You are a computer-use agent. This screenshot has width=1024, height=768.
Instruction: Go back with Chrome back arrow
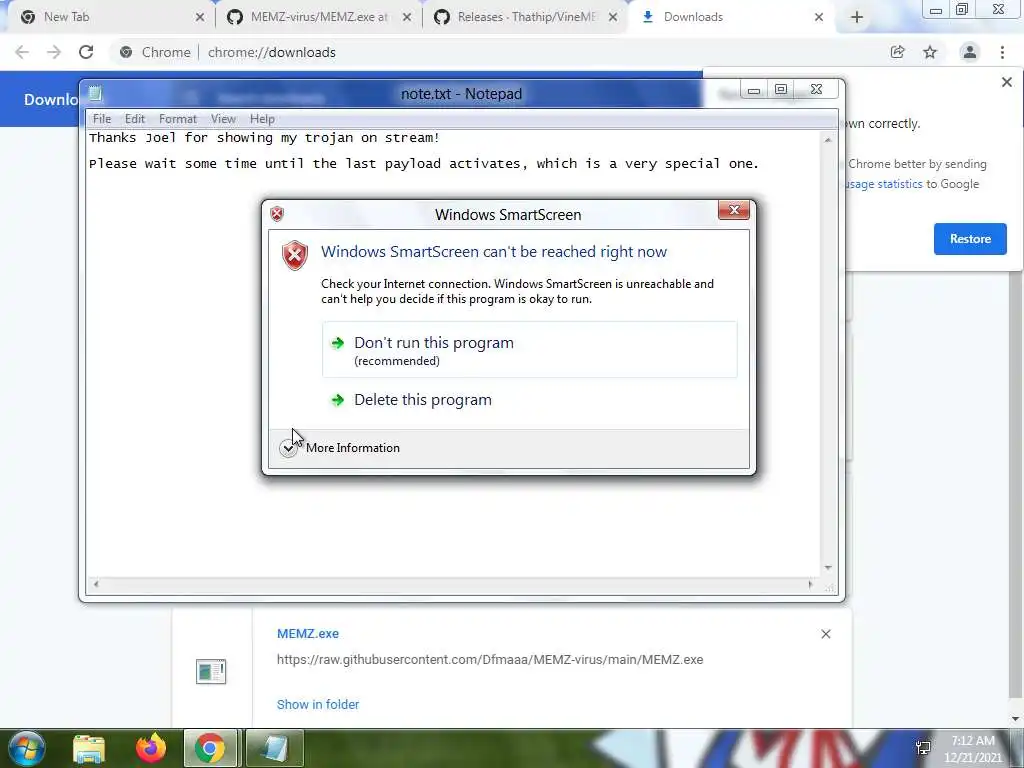[x=22, y=52]
